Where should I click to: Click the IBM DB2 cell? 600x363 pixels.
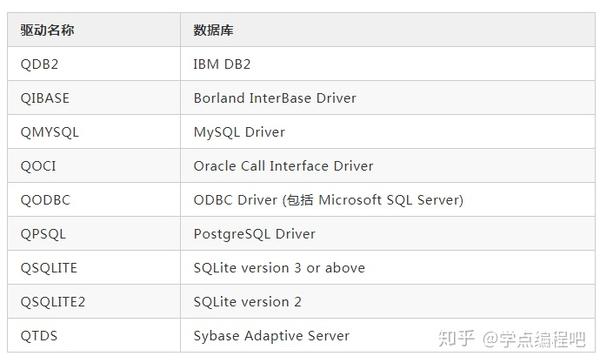tap(222, 64)
